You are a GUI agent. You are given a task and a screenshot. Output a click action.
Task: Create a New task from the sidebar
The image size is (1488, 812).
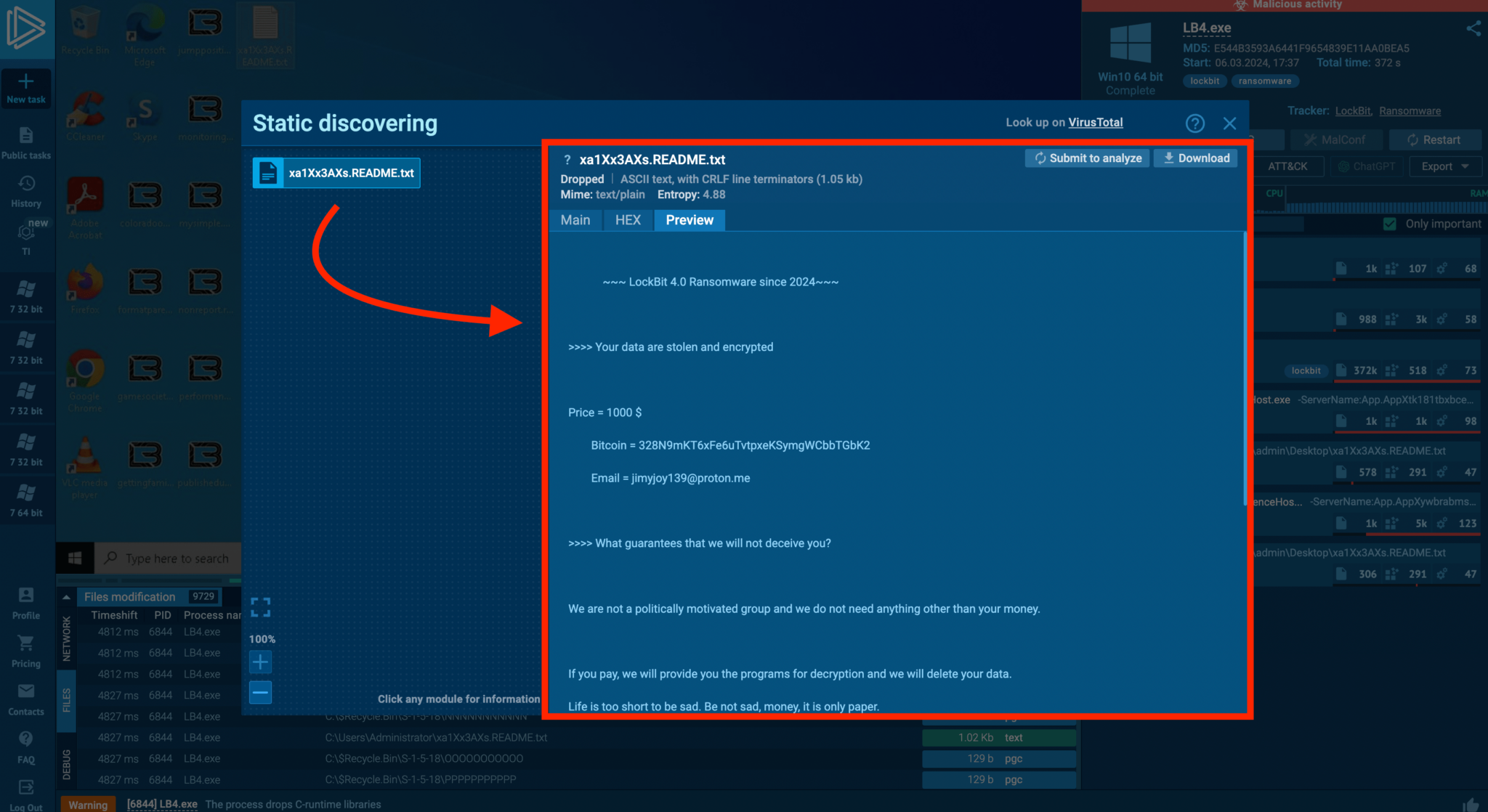tap(26, 87)
